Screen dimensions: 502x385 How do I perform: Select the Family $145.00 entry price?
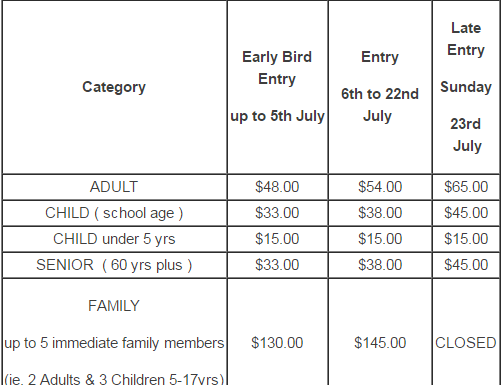tap(380, 343)
